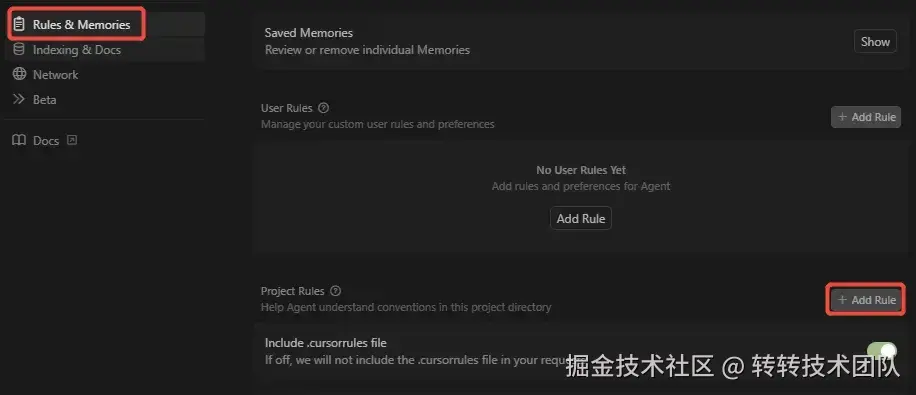
Task: Click the Indexing & Docs database icon
Action: (19, 50)
